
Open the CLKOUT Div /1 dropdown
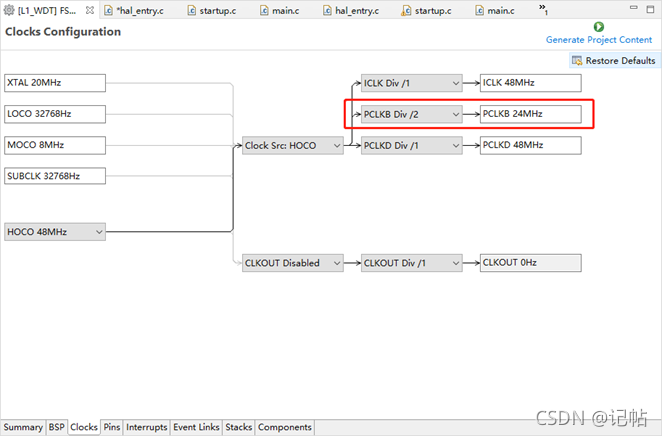pyautogui.click(x=412, y=263)
